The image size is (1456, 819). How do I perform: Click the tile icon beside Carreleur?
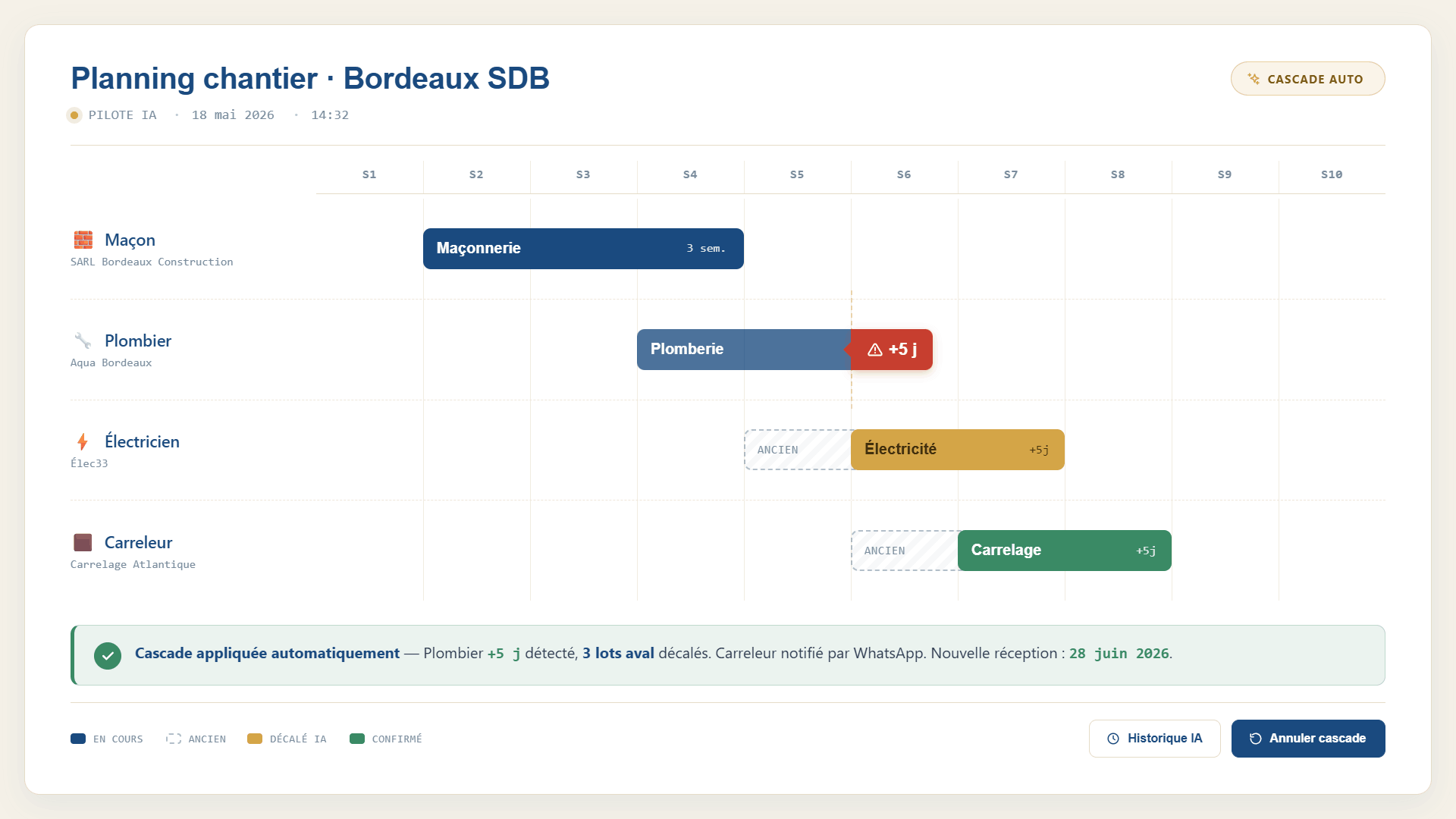click(83, 542)
